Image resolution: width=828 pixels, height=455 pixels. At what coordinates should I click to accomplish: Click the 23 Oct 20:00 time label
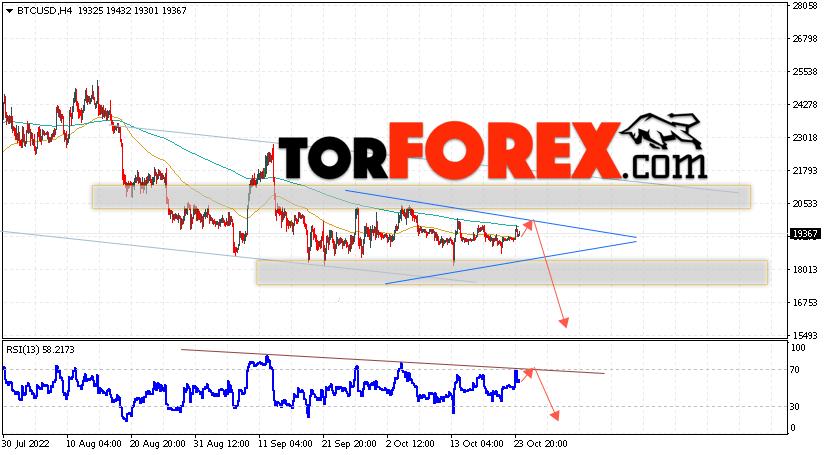[x=541, y=444]
